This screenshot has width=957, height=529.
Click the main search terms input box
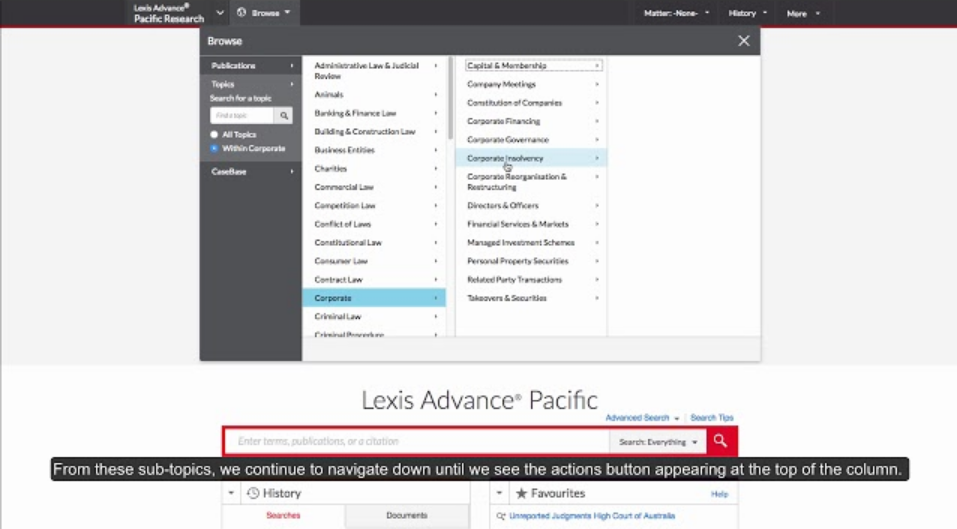417,441
